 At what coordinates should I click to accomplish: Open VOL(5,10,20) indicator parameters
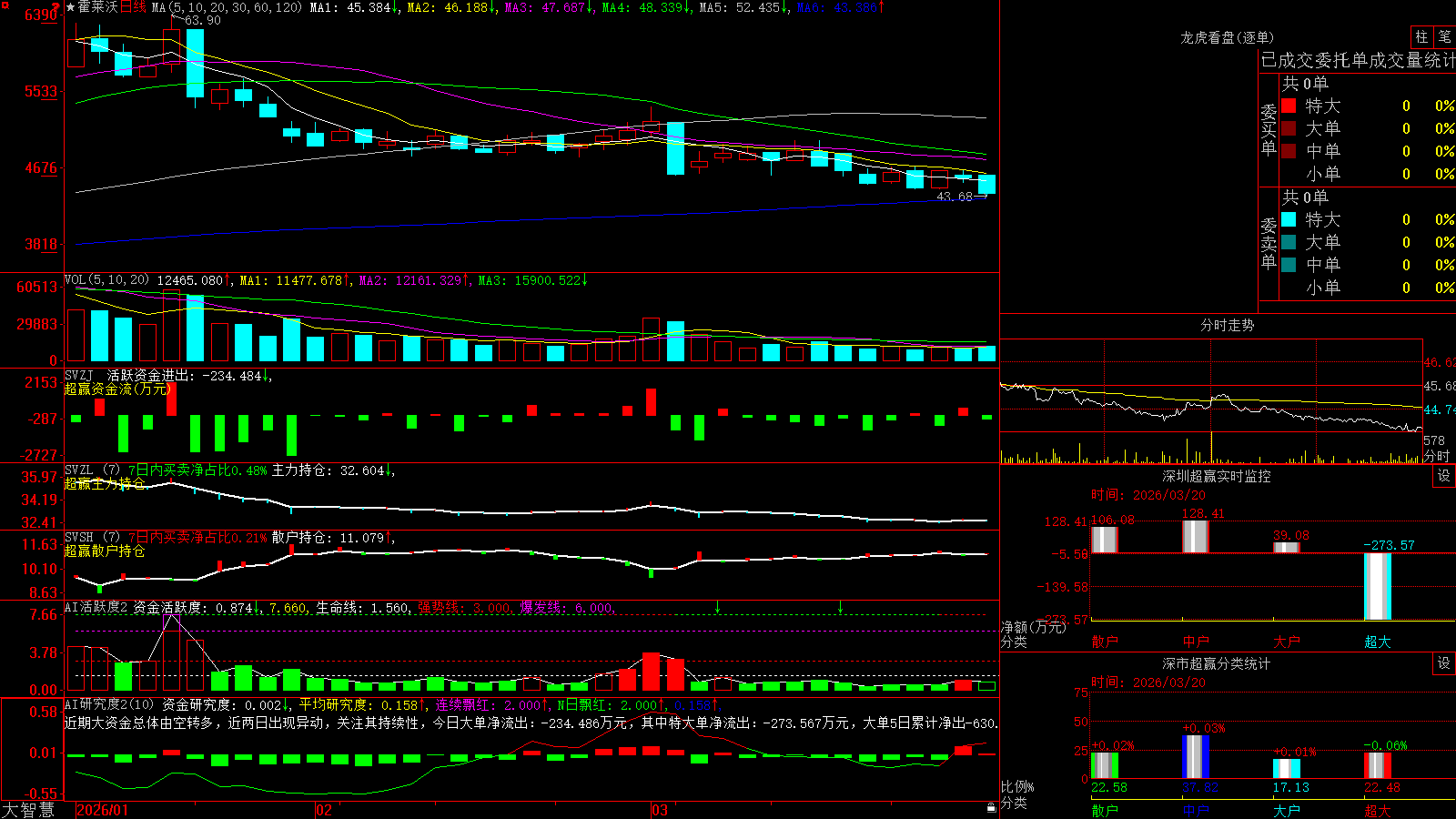[106, 280]
